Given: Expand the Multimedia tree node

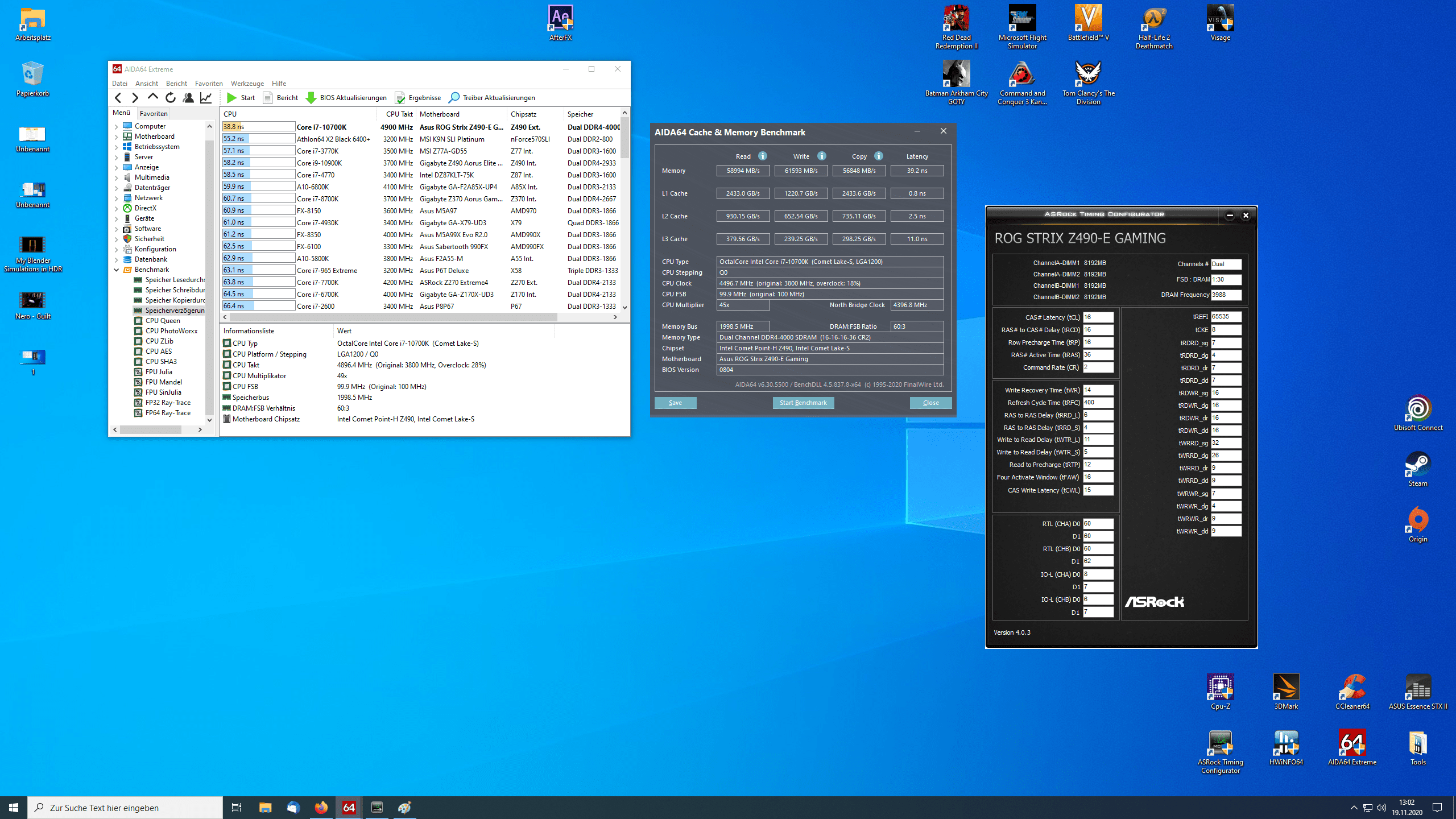Looking at the screenshot, I should click(117, 177).
